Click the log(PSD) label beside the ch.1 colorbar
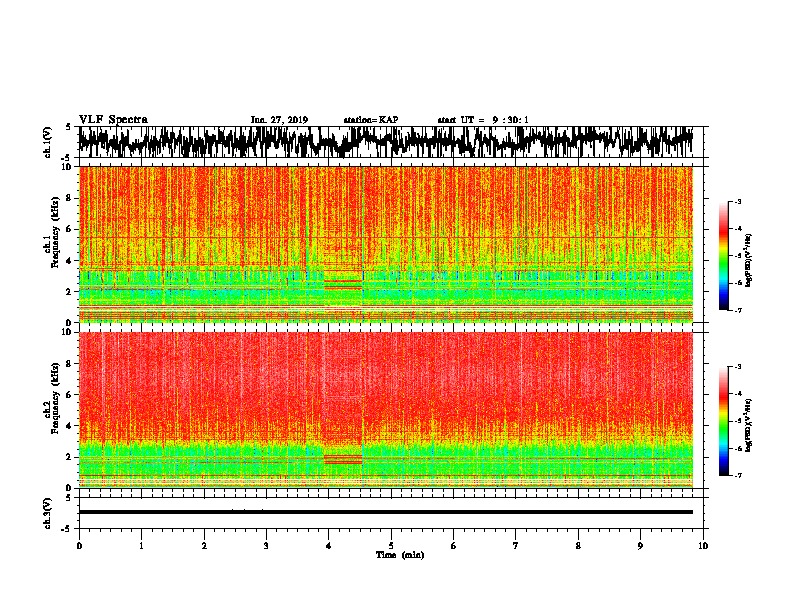This screenshot has width=792, height=612. (x=749, y=261)
